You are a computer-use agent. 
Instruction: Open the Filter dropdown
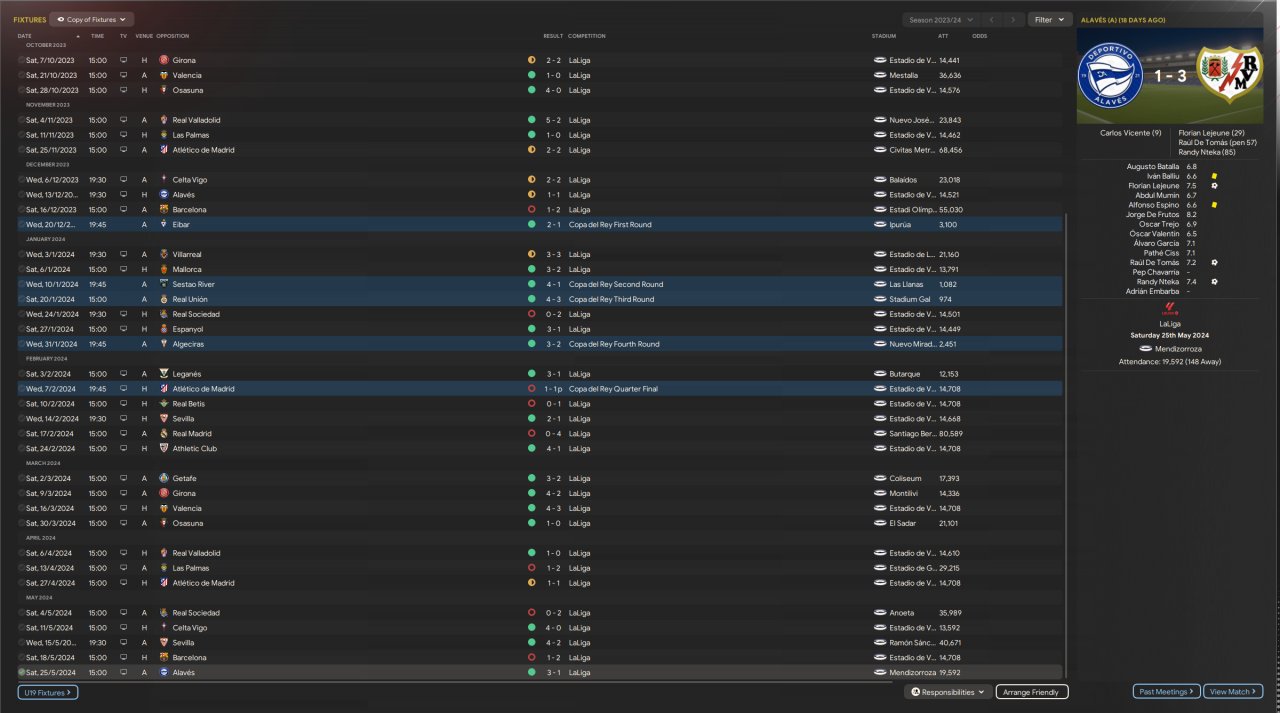coord(1049,19)
